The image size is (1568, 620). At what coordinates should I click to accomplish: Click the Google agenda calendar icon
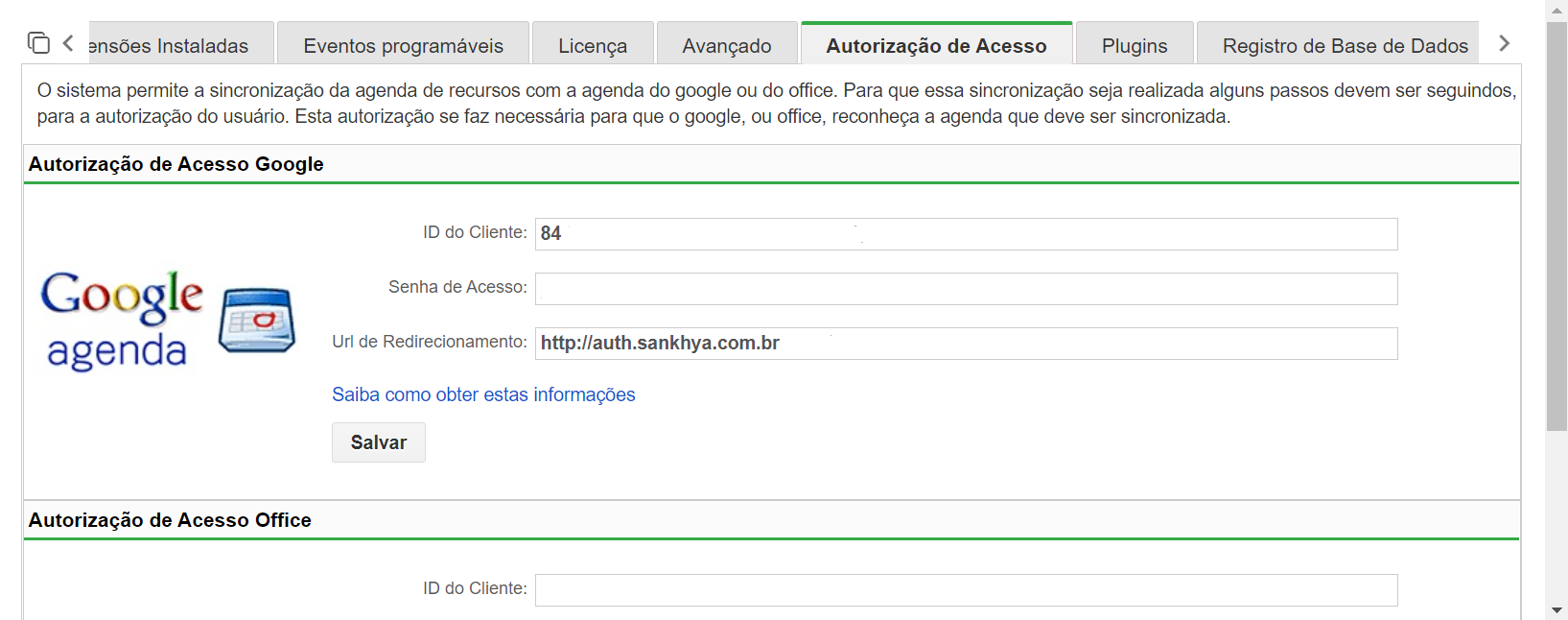tap(257, 320)
